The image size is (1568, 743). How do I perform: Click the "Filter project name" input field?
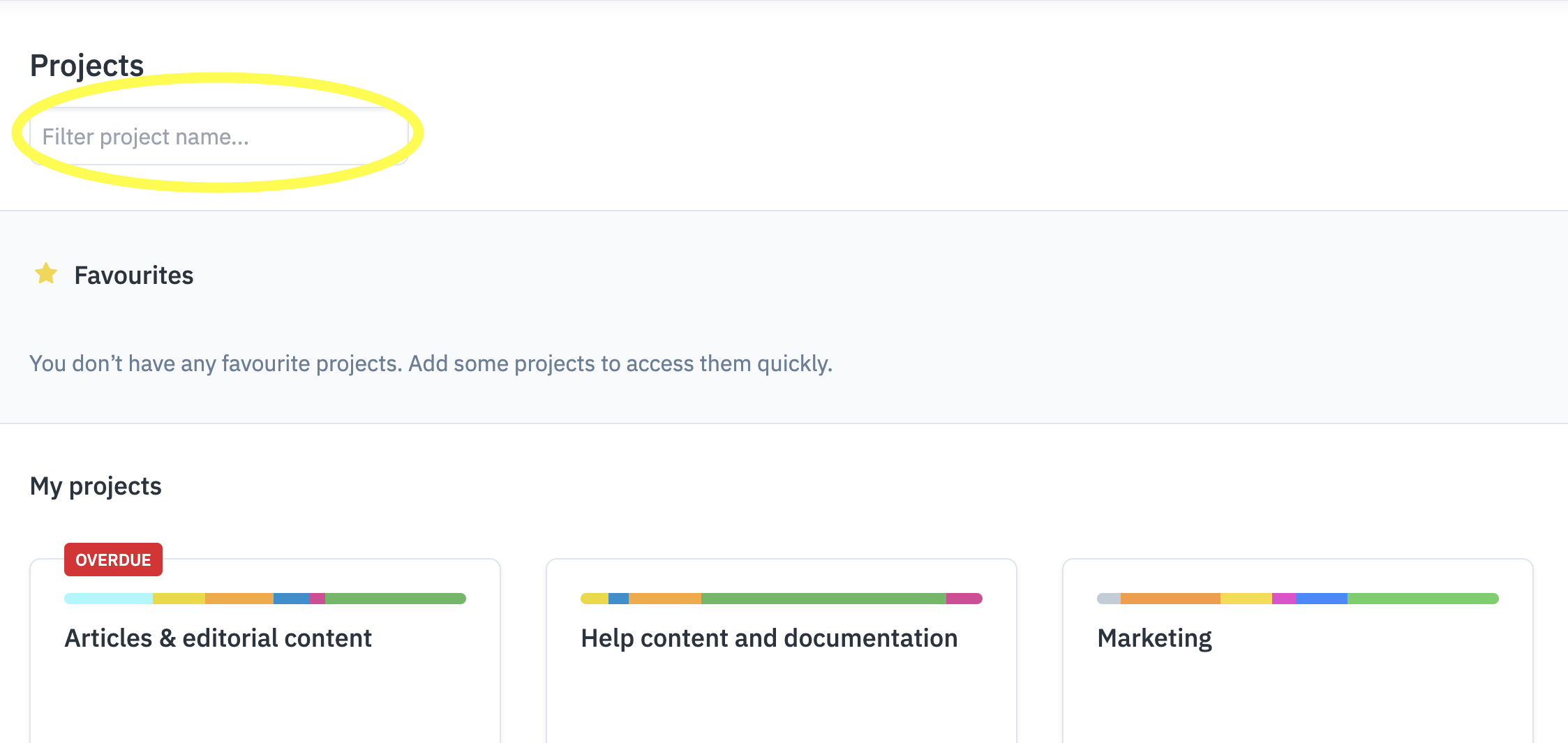pyautogui.click(x=219, y=137)
